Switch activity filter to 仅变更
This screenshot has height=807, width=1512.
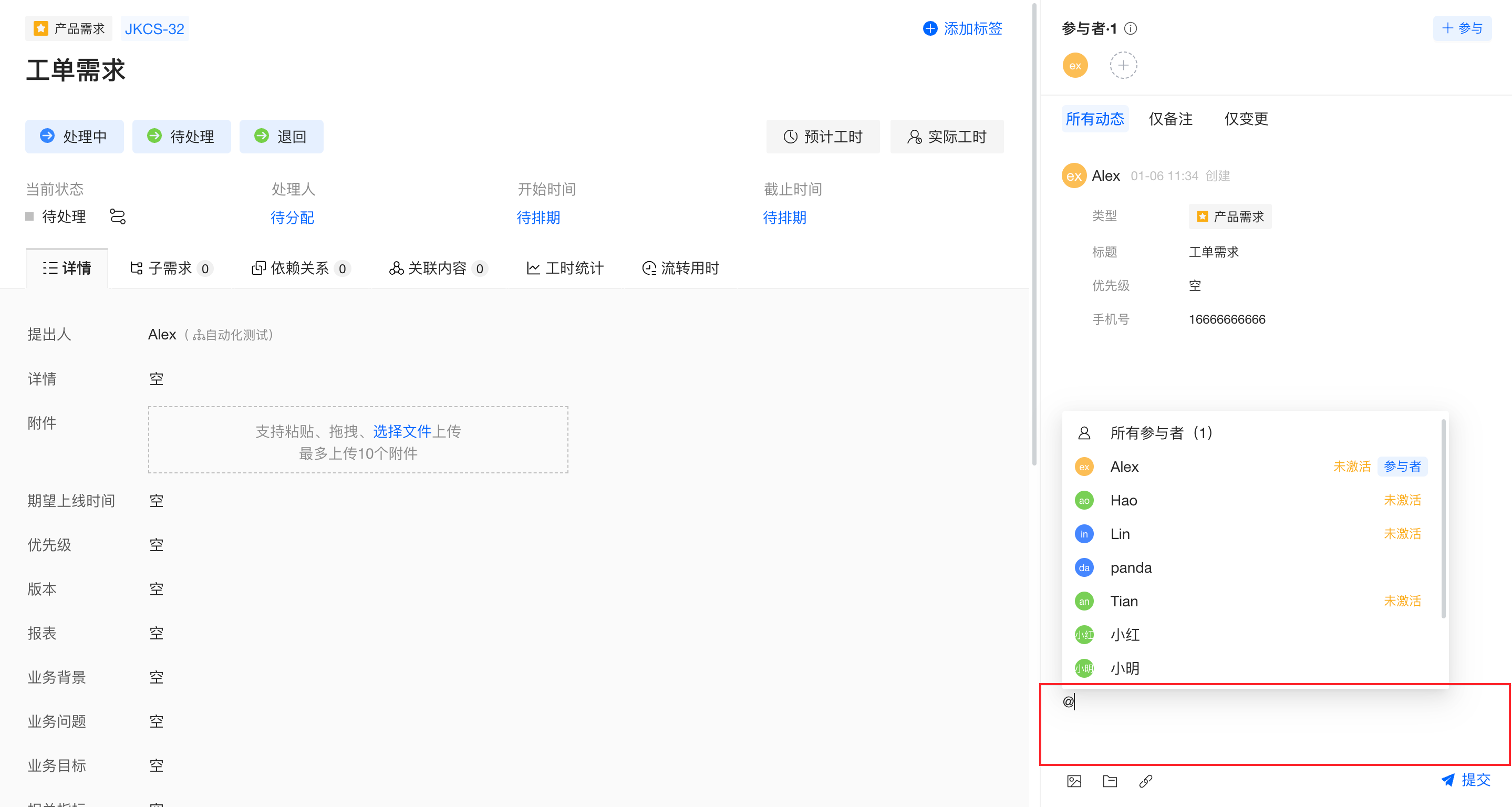pos(1246,119)
